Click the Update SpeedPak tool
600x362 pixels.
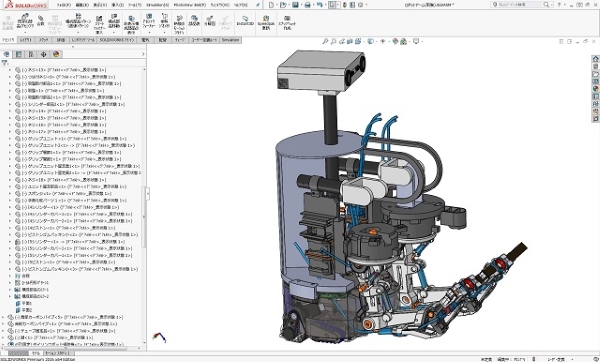point(266,23)
